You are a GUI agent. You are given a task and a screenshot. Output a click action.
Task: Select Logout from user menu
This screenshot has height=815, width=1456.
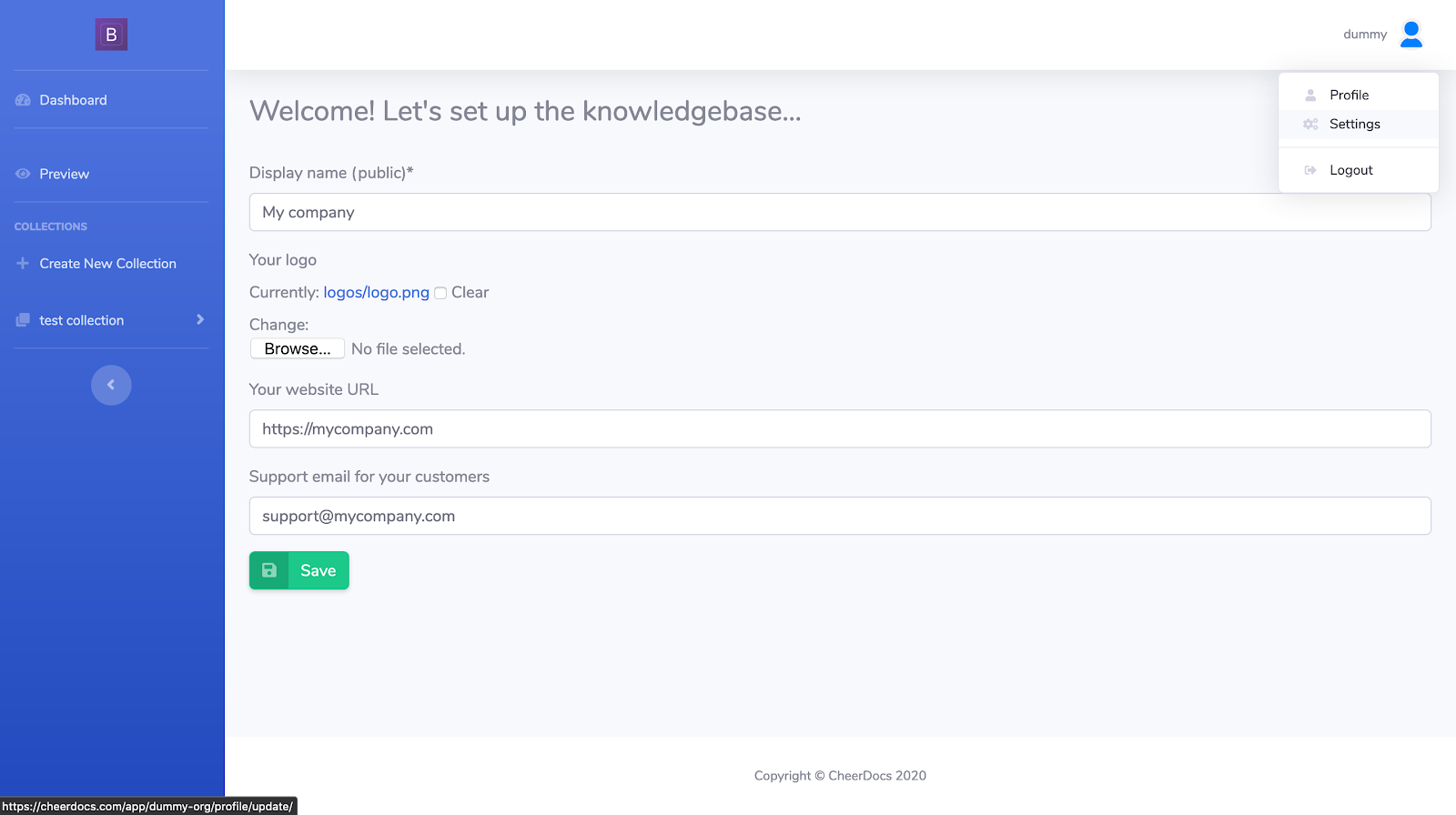[x=1350, y=170]
